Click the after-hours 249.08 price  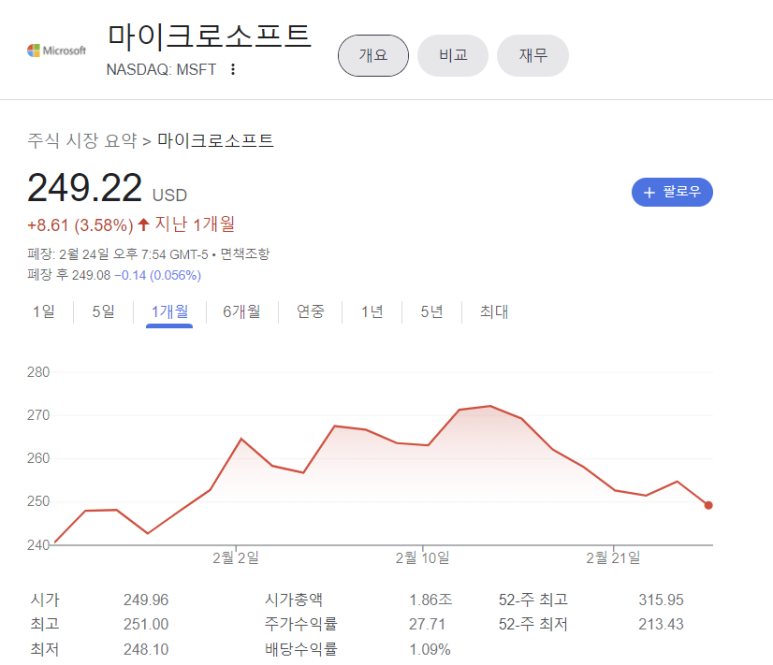[x=91, y=275]
